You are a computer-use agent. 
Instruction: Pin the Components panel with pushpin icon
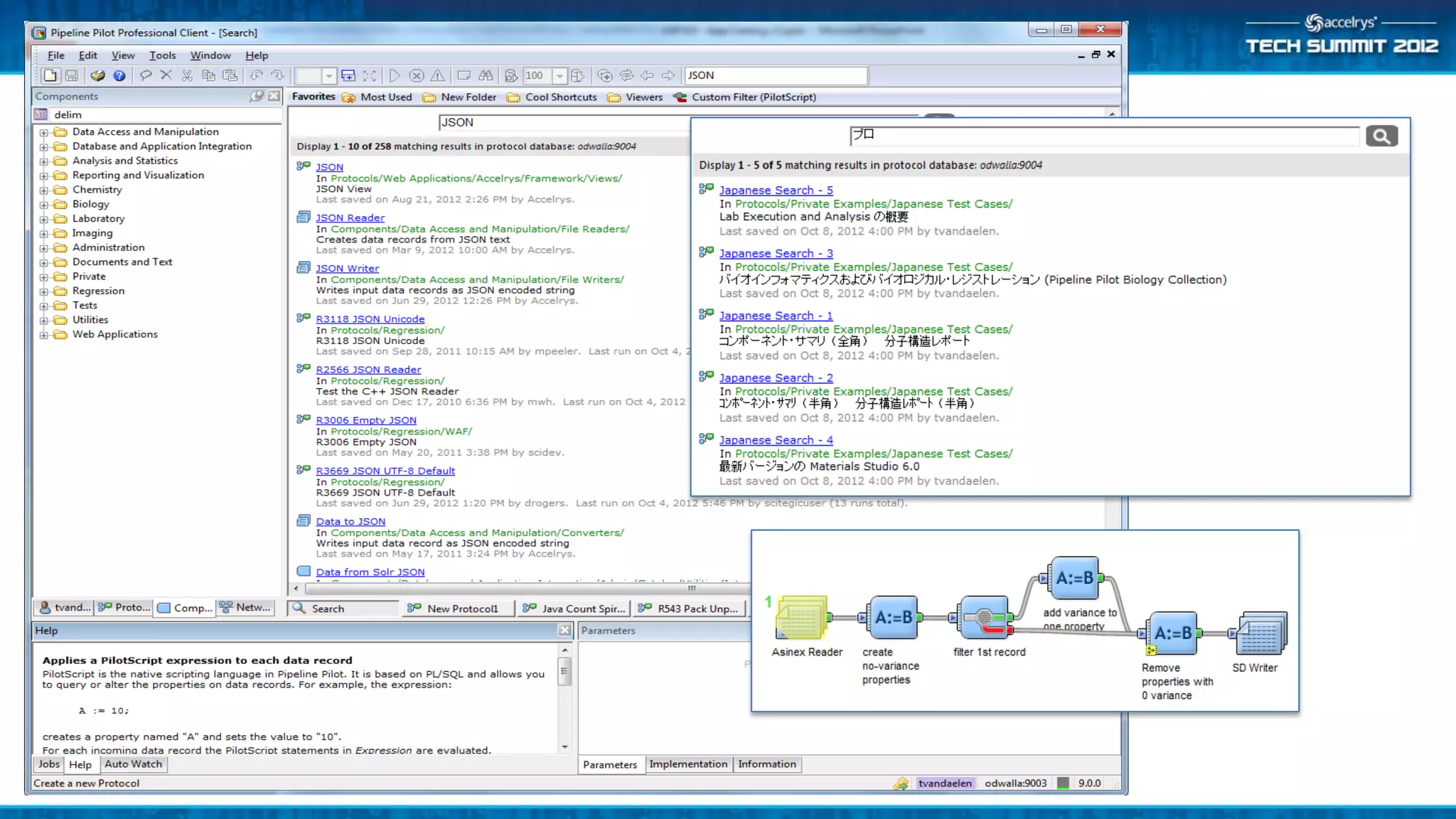pyautogui.click(x=257, y=96)
